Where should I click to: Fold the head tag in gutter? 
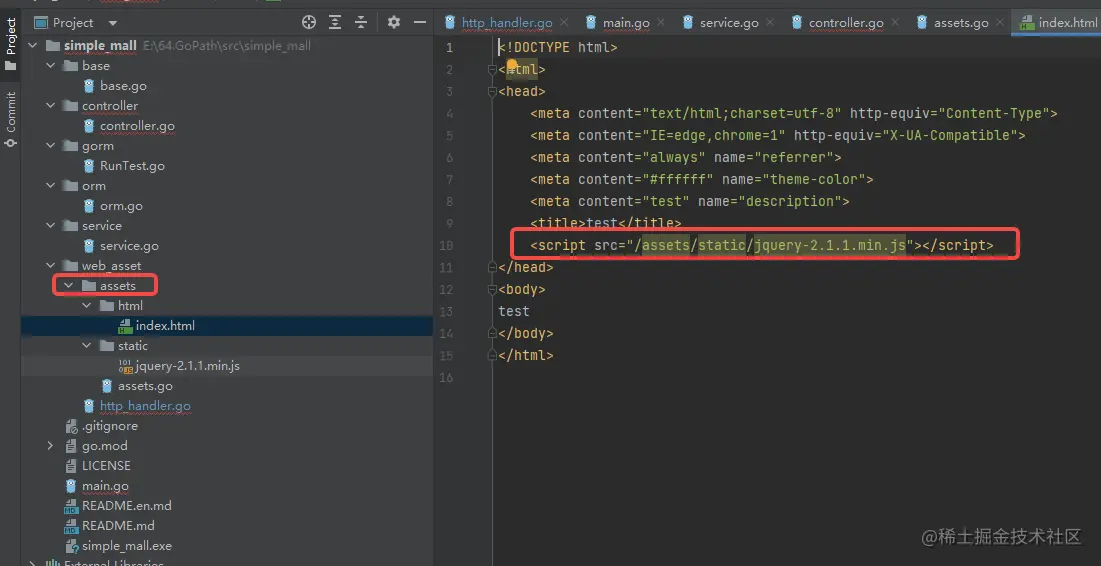[492, 91]
